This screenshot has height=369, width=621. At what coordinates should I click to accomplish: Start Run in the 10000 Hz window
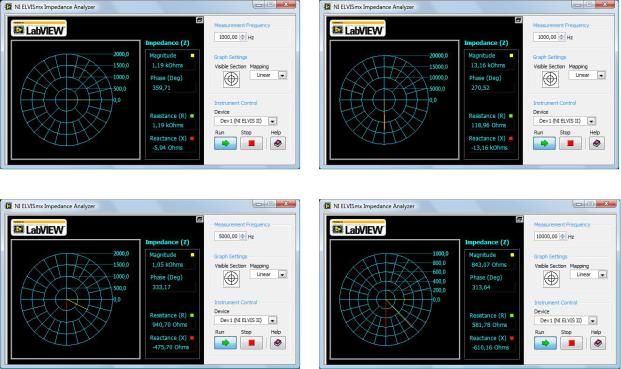(545, 343)
